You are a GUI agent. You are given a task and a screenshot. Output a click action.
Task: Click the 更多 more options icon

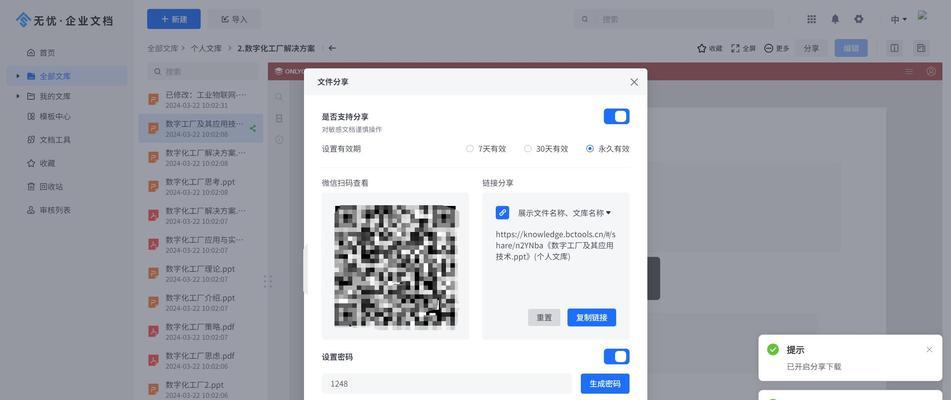(x=768, y=48)
